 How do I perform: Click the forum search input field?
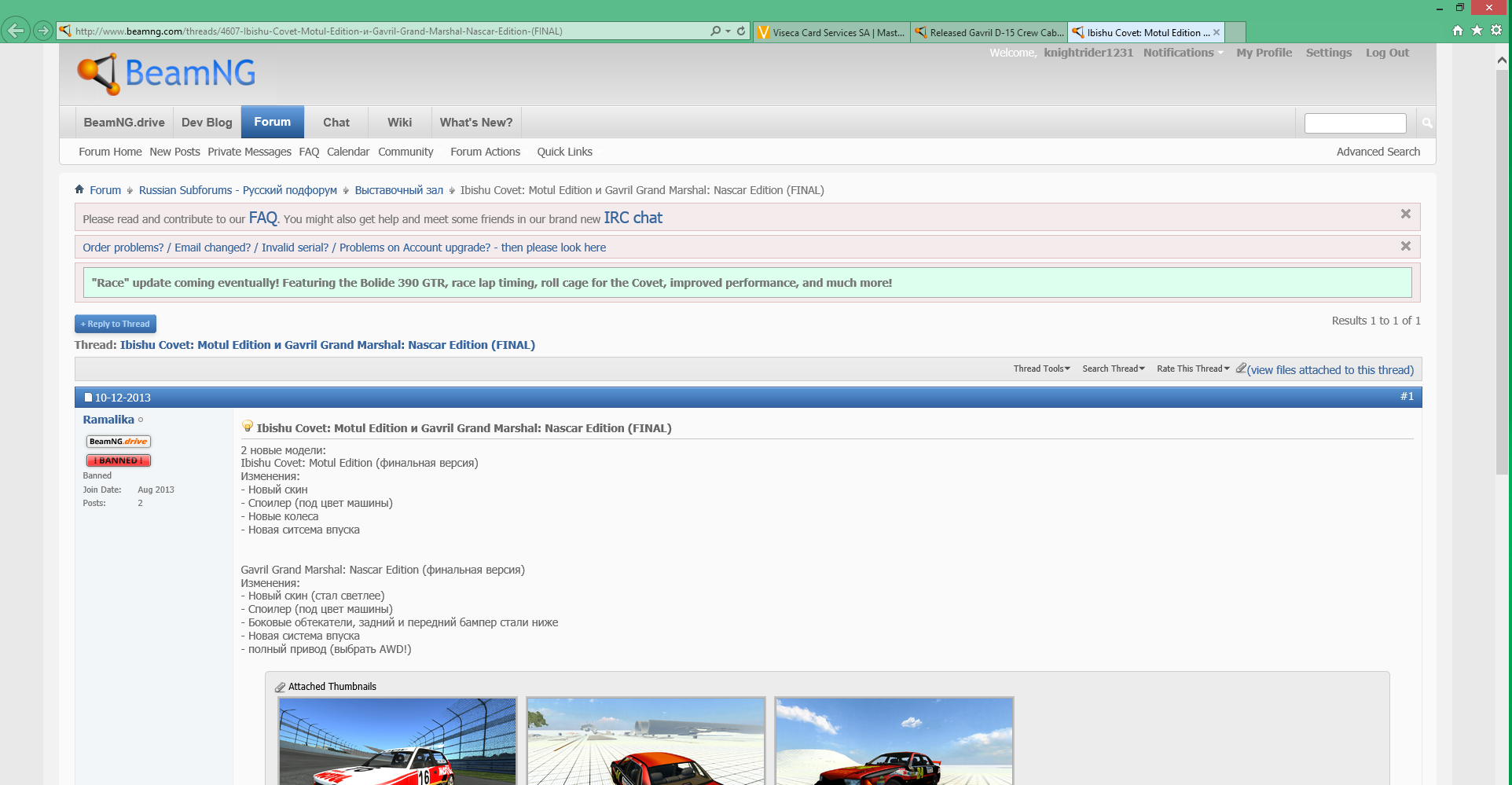[x=1355, y=123]
